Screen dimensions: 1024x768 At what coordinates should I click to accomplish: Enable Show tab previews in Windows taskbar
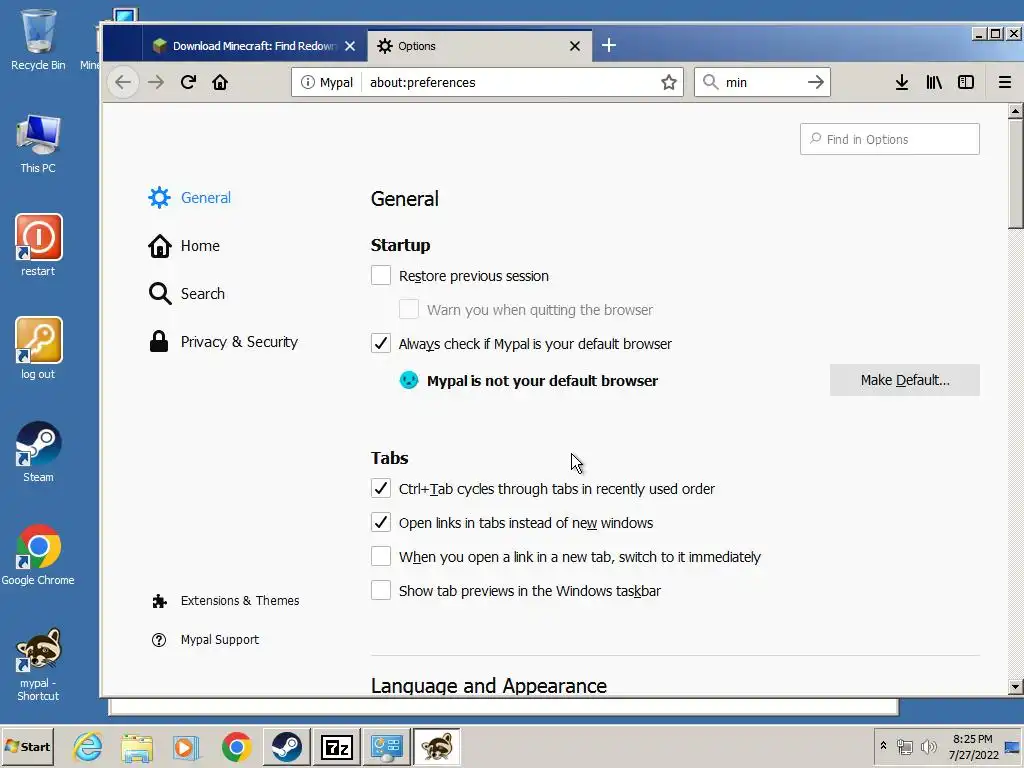coord(381,590)
